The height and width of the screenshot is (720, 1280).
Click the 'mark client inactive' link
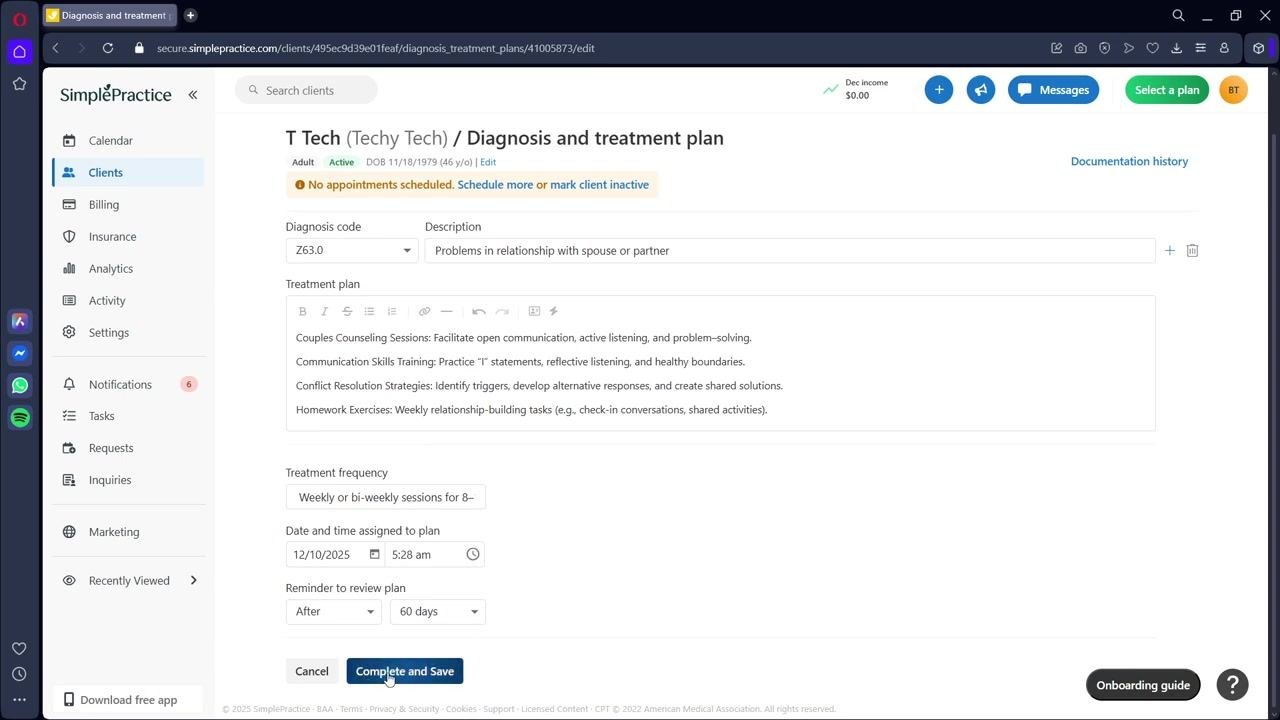[599, 185]
